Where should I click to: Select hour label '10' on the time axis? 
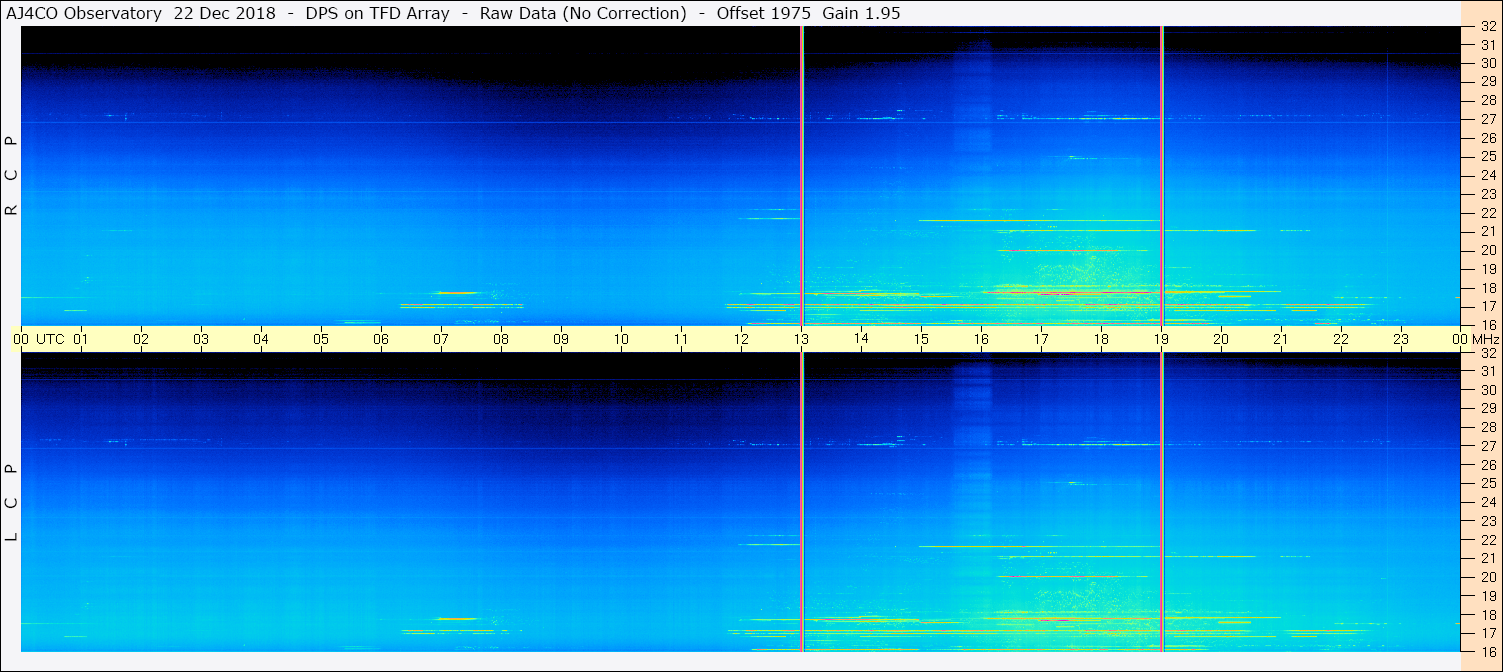coord(621,339)
